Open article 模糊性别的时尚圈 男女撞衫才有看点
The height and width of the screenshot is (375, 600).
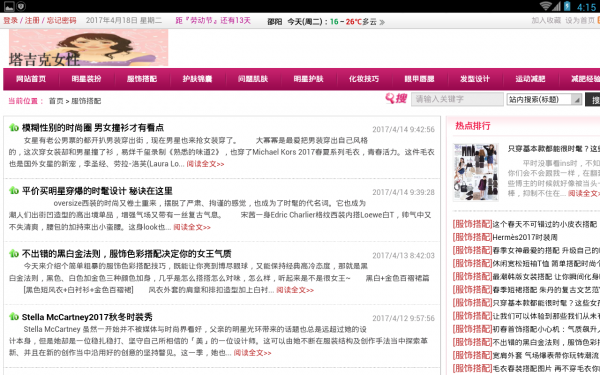coord(93,127)
